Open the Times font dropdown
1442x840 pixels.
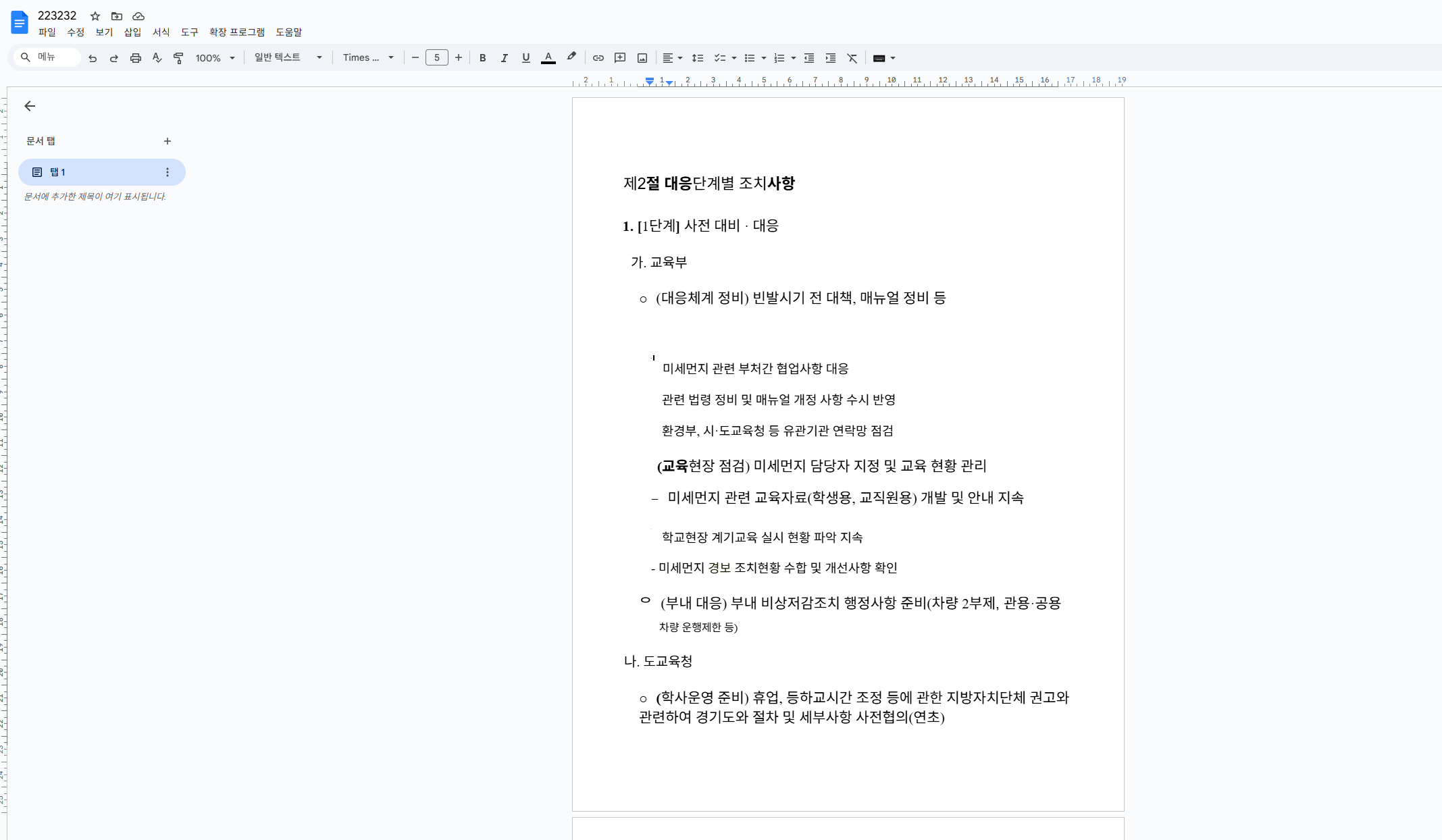tap(368, 58)
